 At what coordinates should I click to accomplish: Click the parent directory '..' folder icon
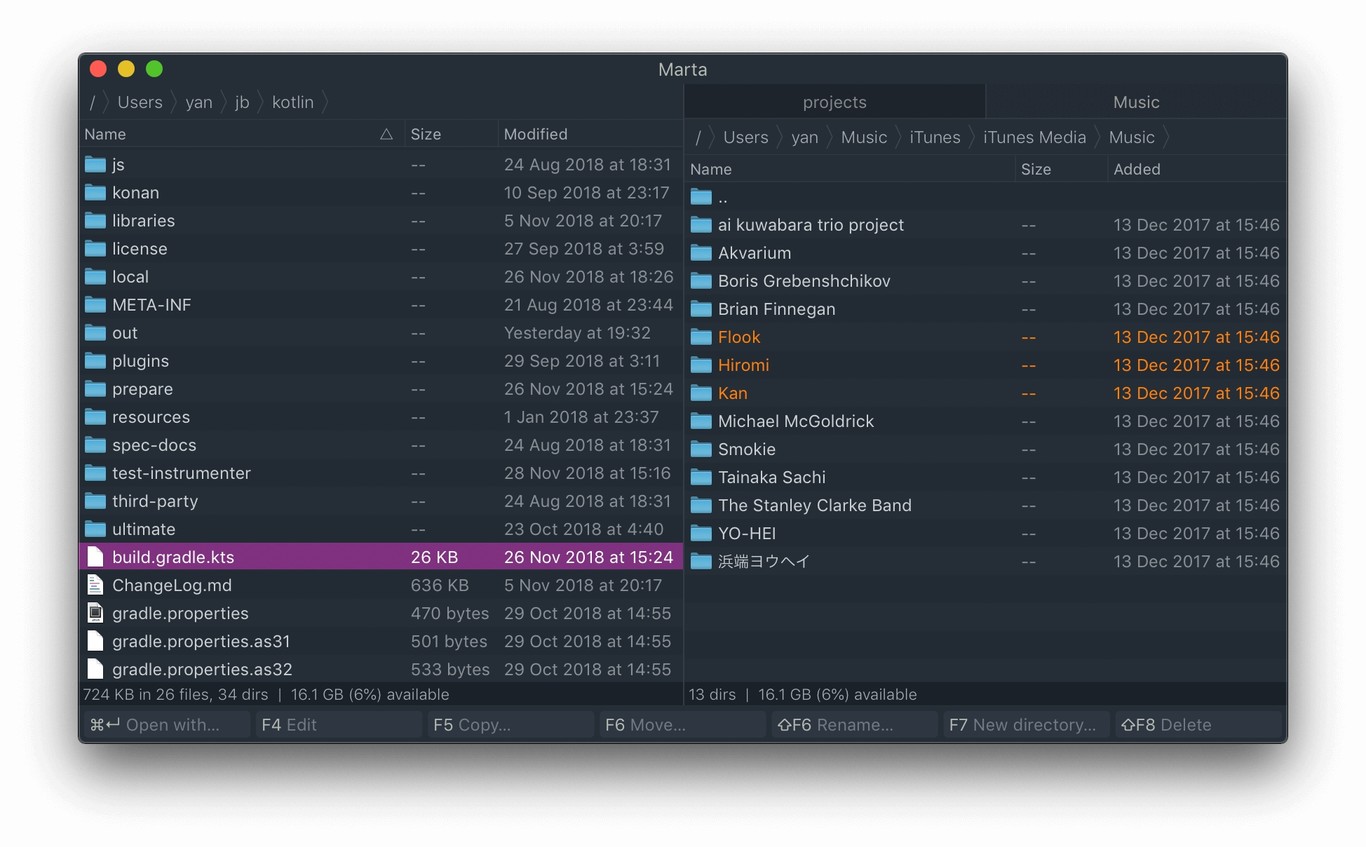(x=701, y=197)
